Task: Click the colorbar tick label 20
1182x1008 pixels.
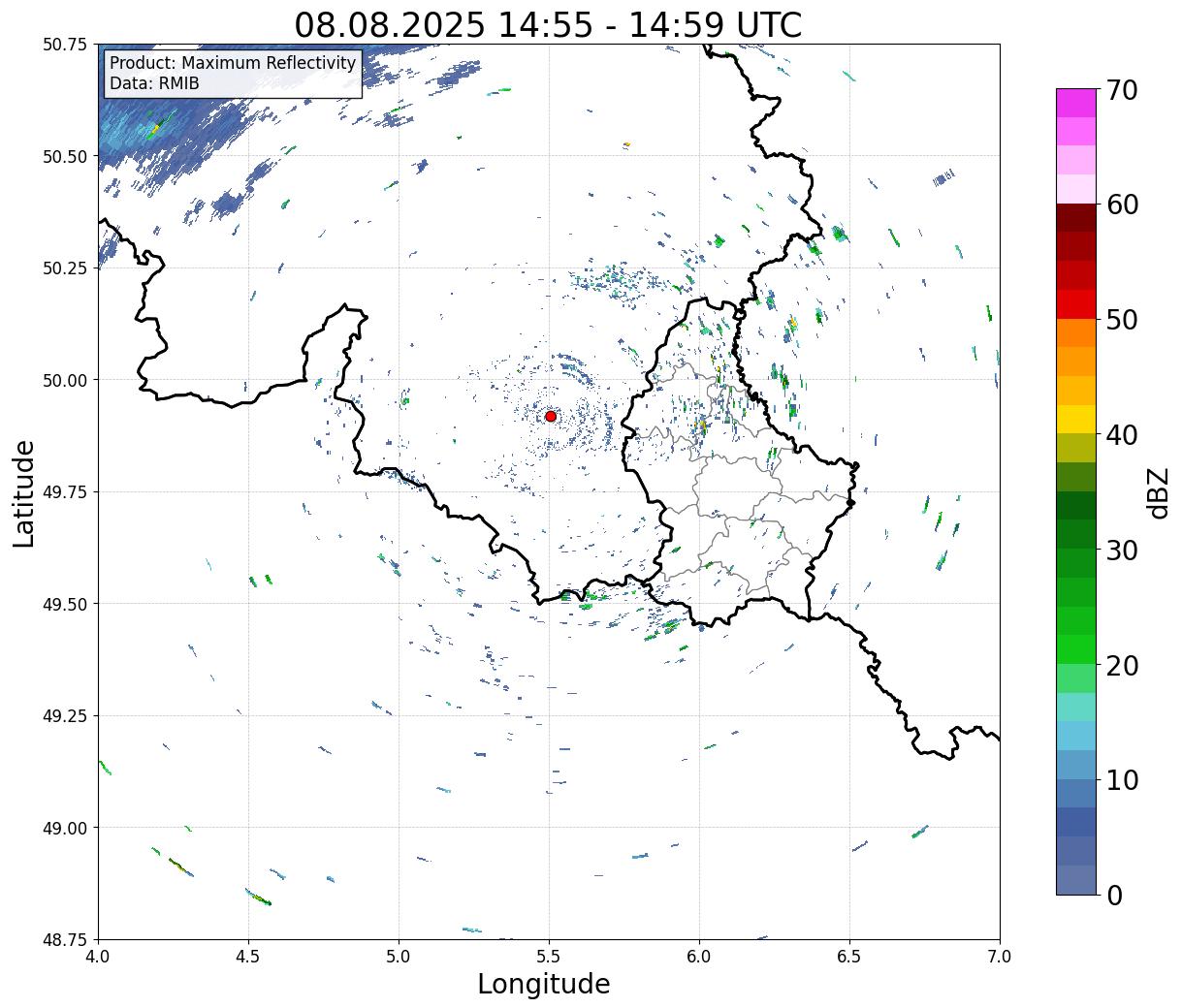Action: pos(1121,665)
